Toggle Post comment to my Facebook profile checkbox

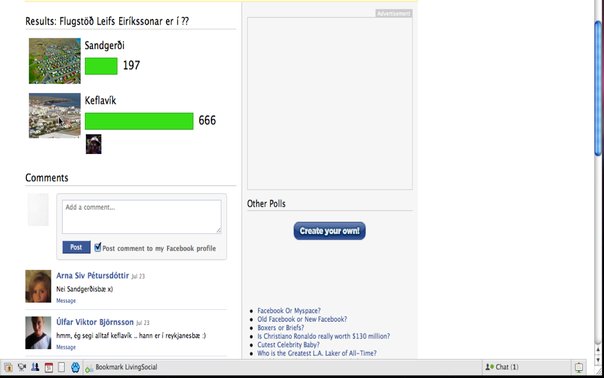coord(98,247)
